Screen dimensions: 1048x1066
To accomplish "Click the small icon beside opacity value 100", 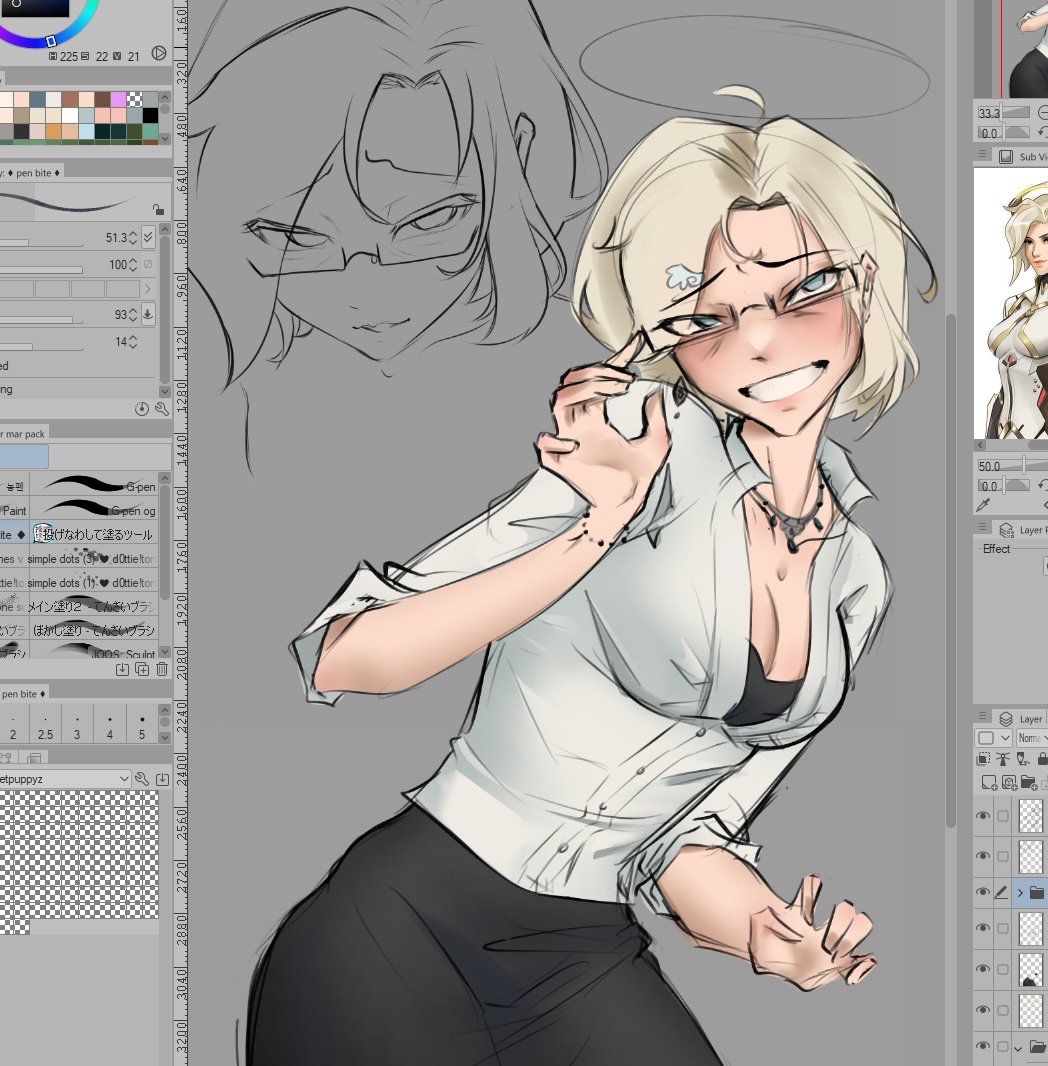I will (148, 264).
